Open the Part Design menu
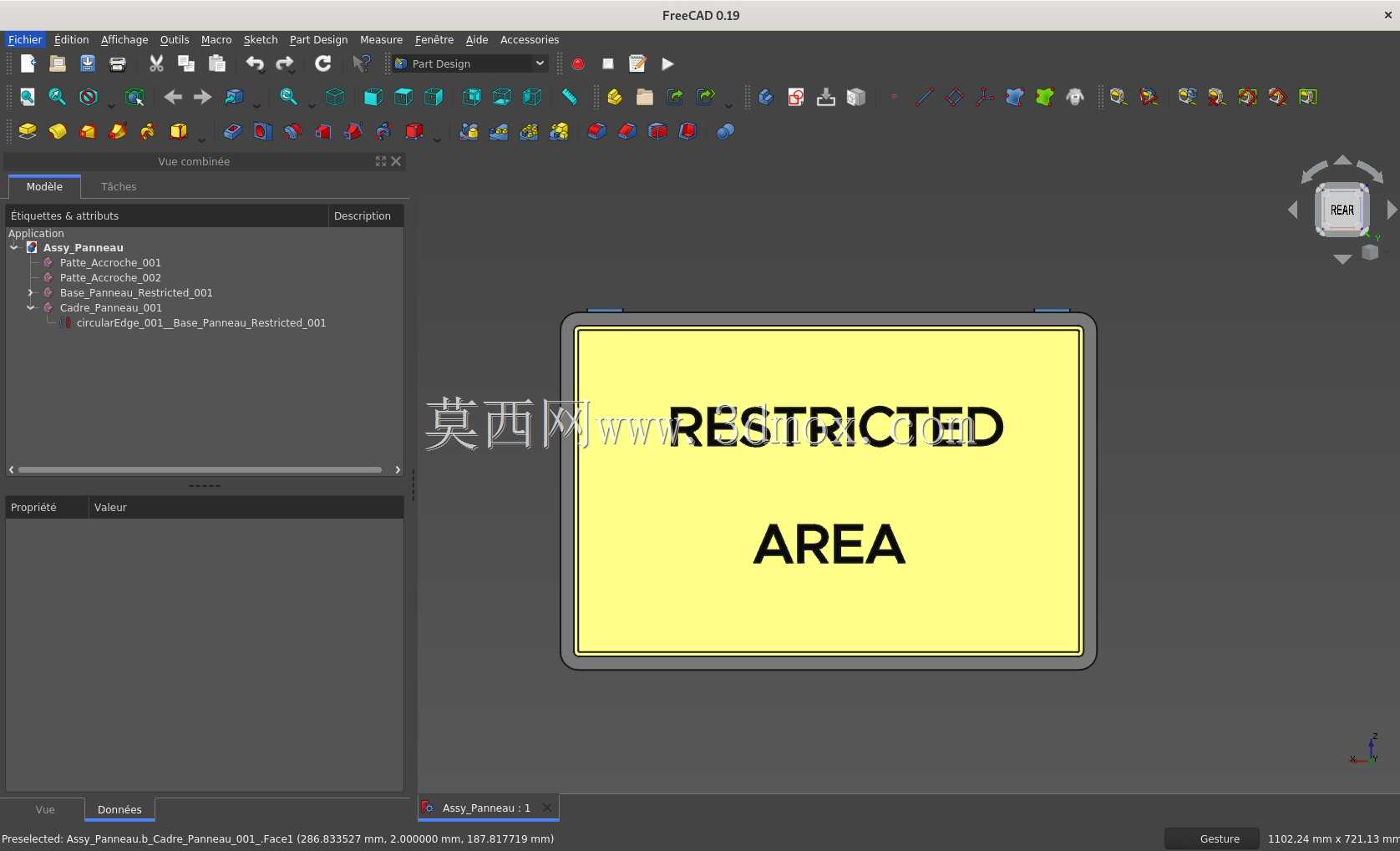This screenshot has height=851, width=1400. click(x=318, y=39)
